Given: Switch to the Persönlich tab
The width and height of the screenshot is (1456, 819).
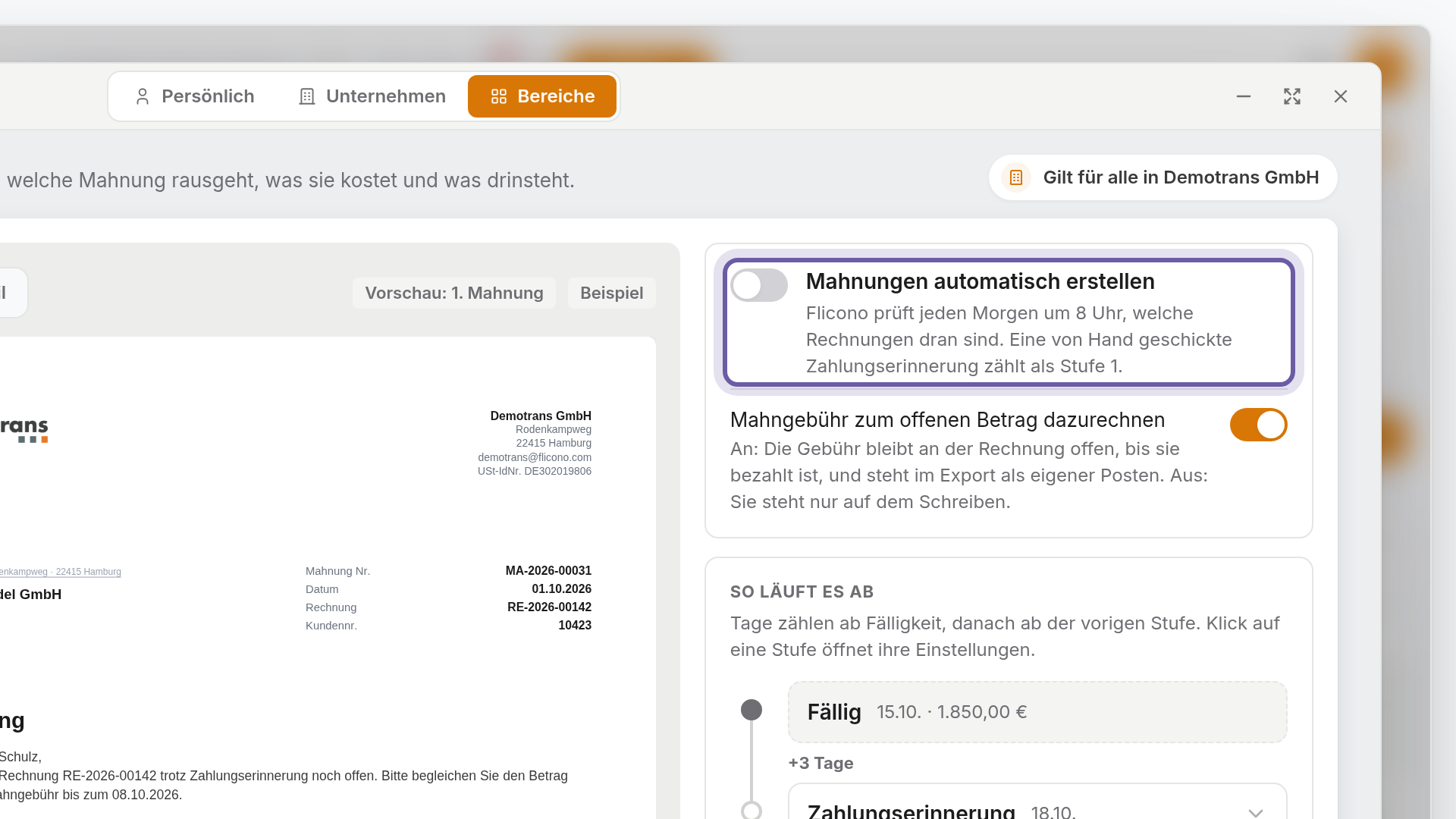Looking at the screenshot, I should (x=195, y=96).
